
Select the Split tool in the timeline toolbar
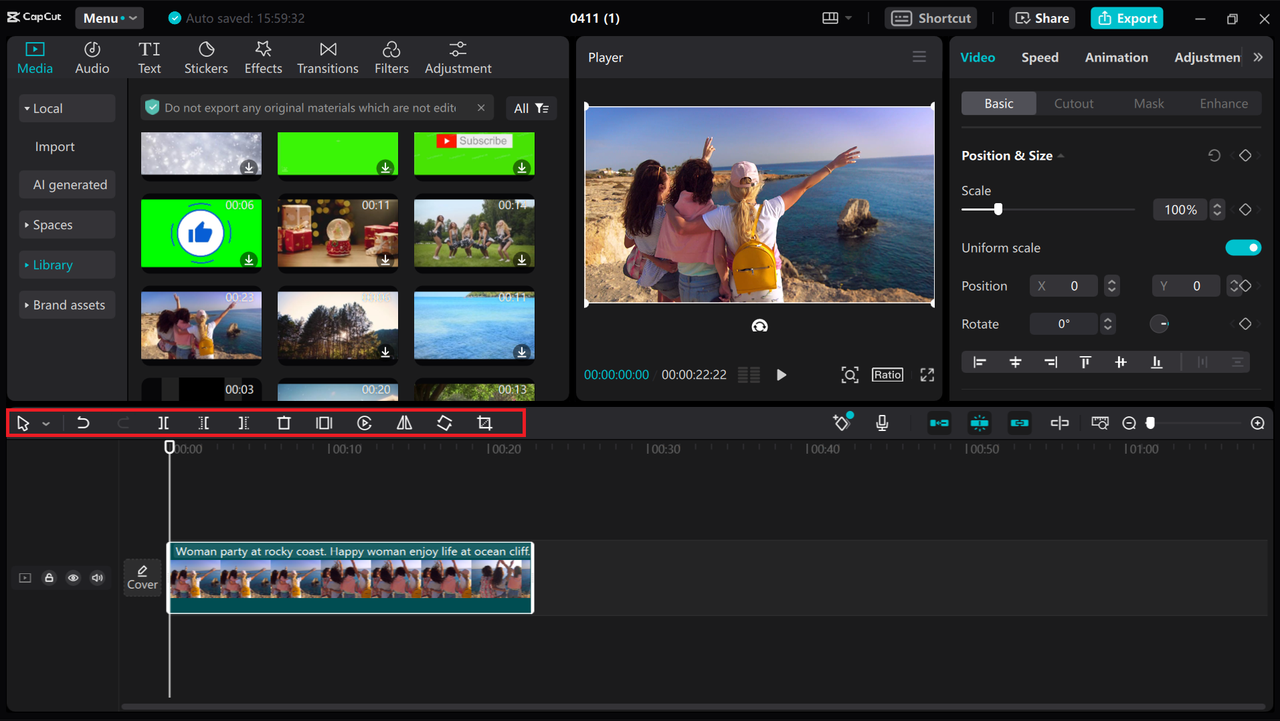point(163,423)
